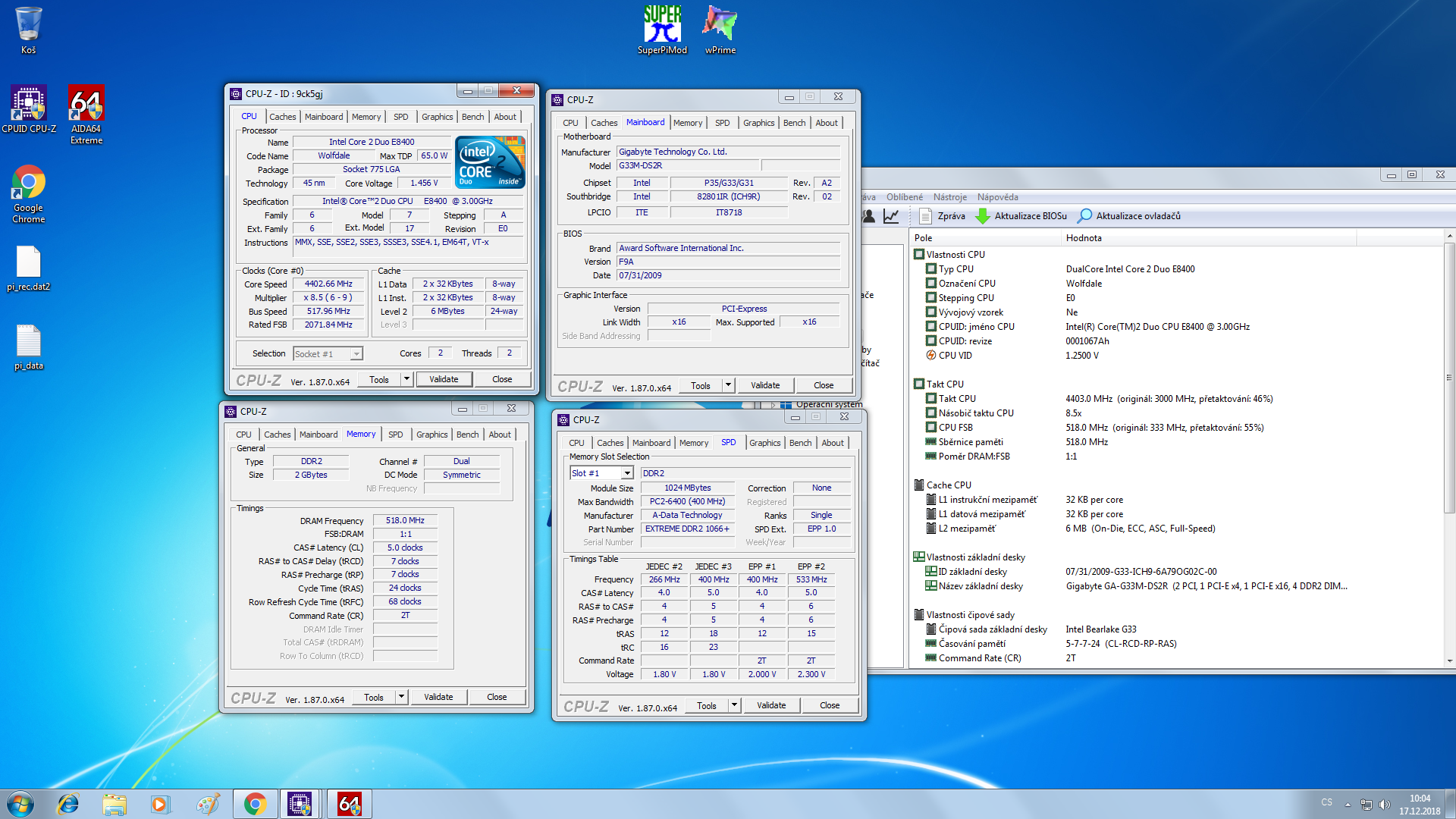Click the AIDA64 Zpráva report icon
The height and width of the screenshot is (819, 1456).
click(x=925, y=216)
